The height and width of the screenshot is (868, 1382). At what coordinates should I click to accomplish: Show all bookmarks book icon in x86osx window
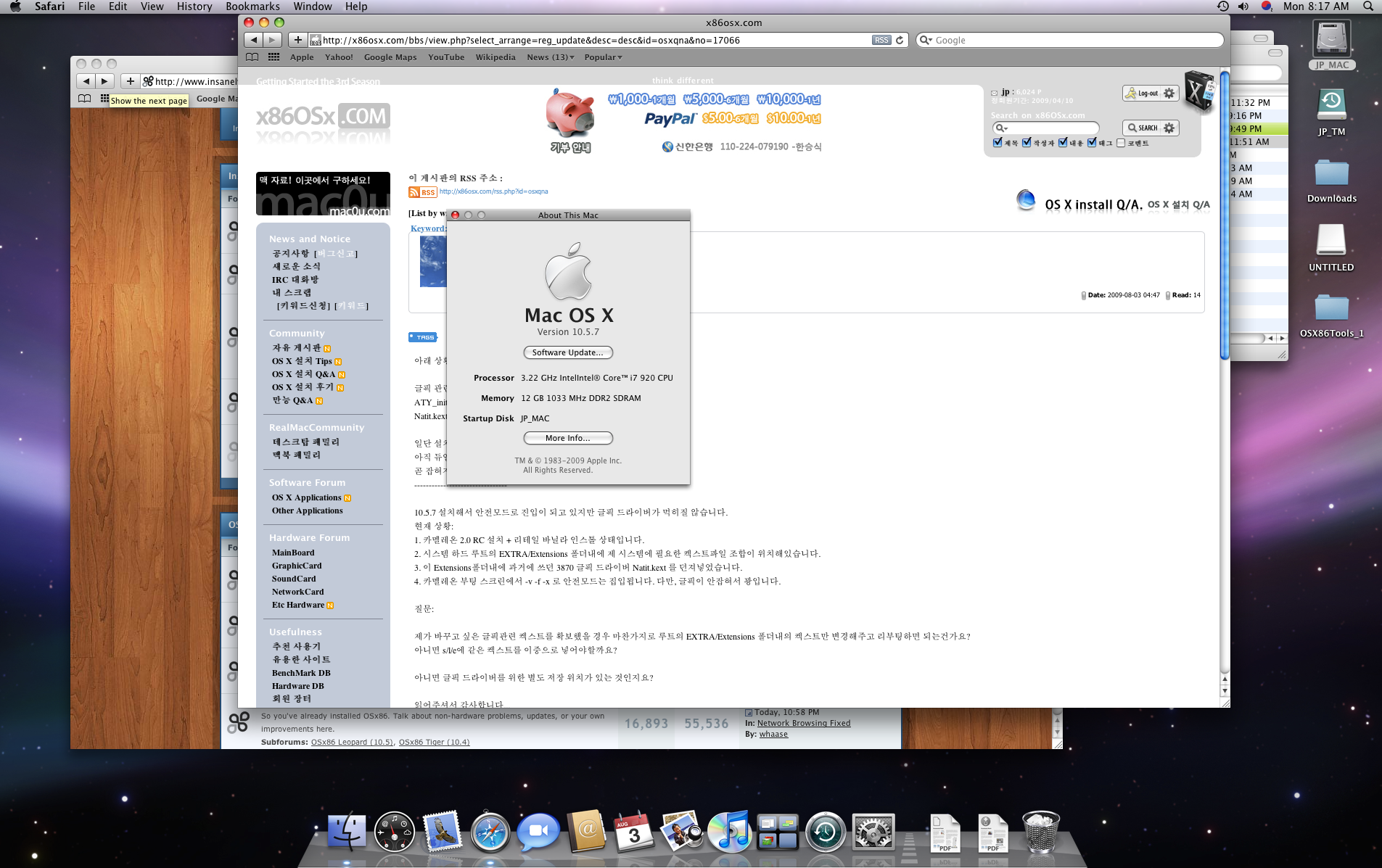252,57
